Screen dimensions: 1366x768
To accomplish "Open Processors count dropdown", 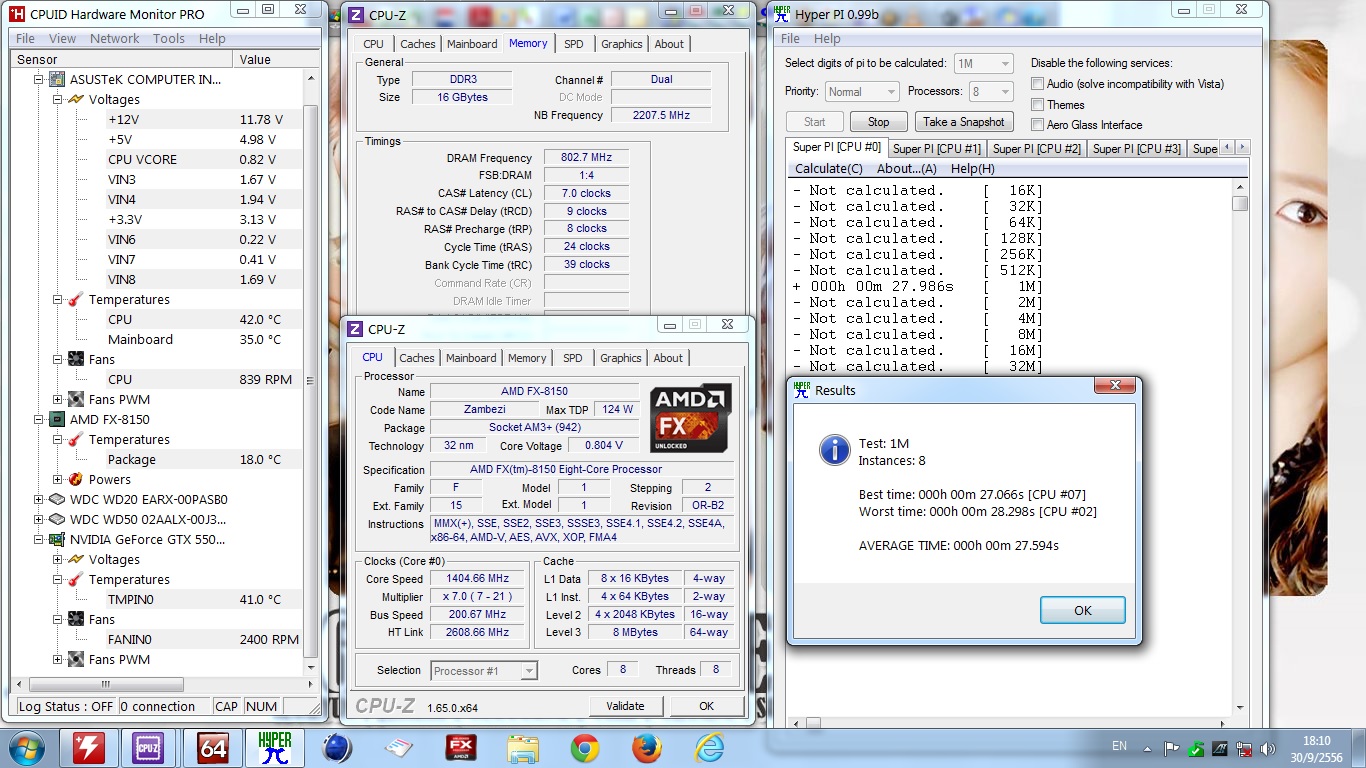I will pos(989,91).
